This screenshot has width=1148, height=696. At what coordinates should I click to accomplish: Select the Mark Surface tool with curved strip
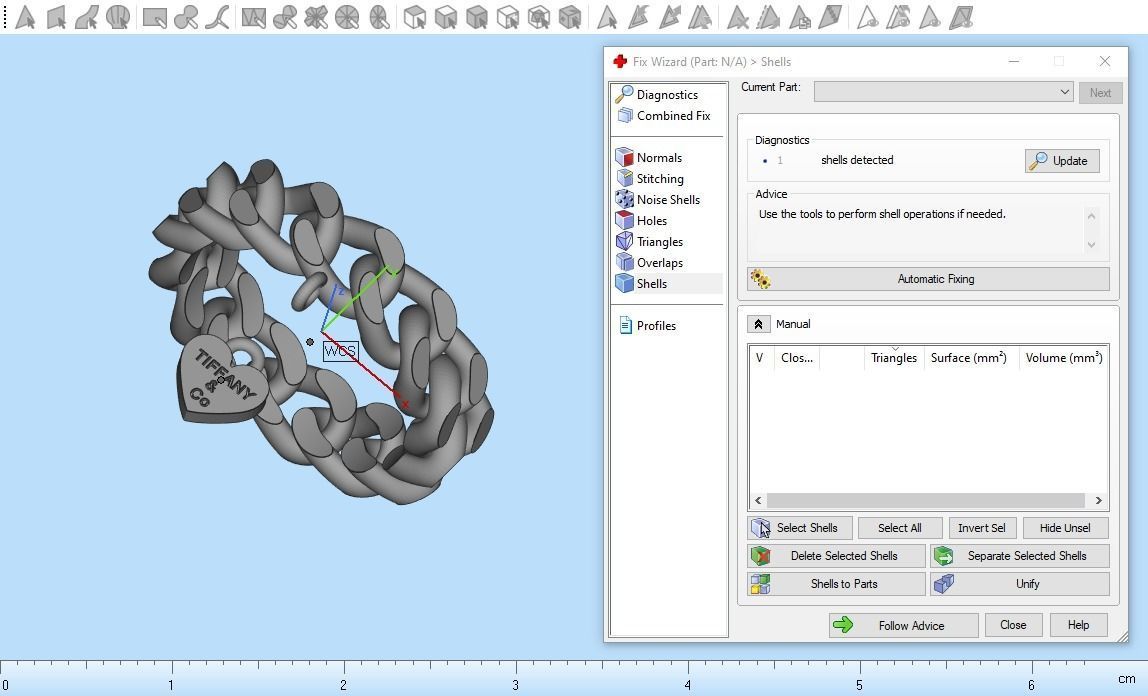[86, 17]
